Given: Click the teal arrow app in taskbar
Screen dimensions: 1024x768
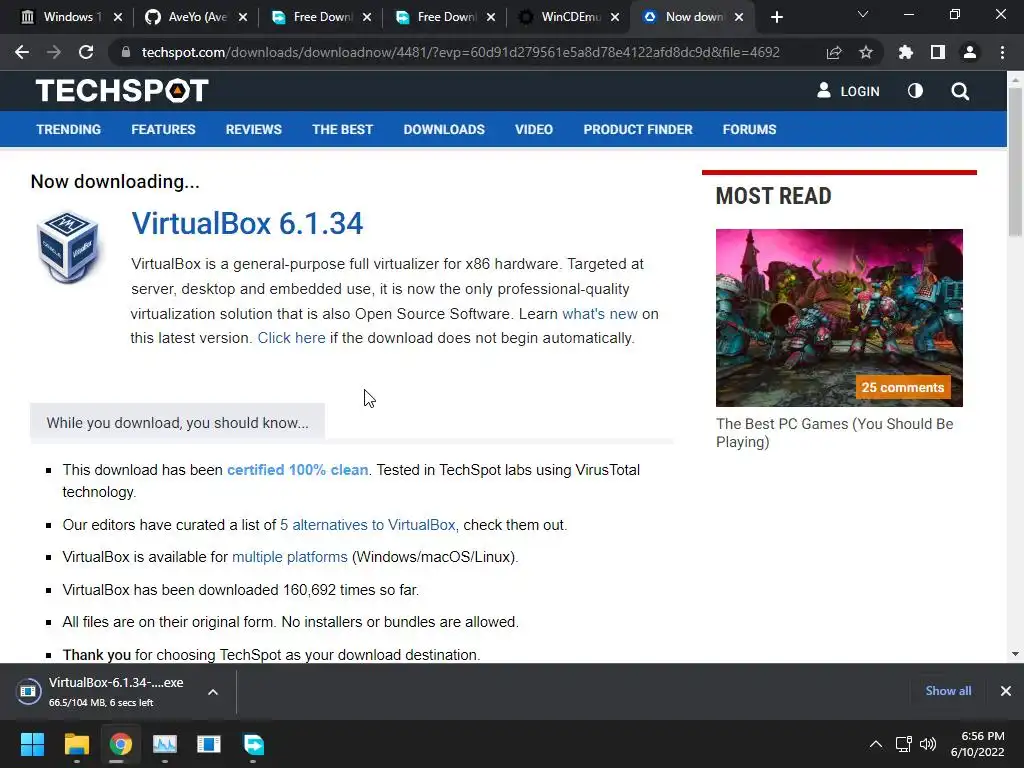Looking at the screenshot, I should (253, 744).
